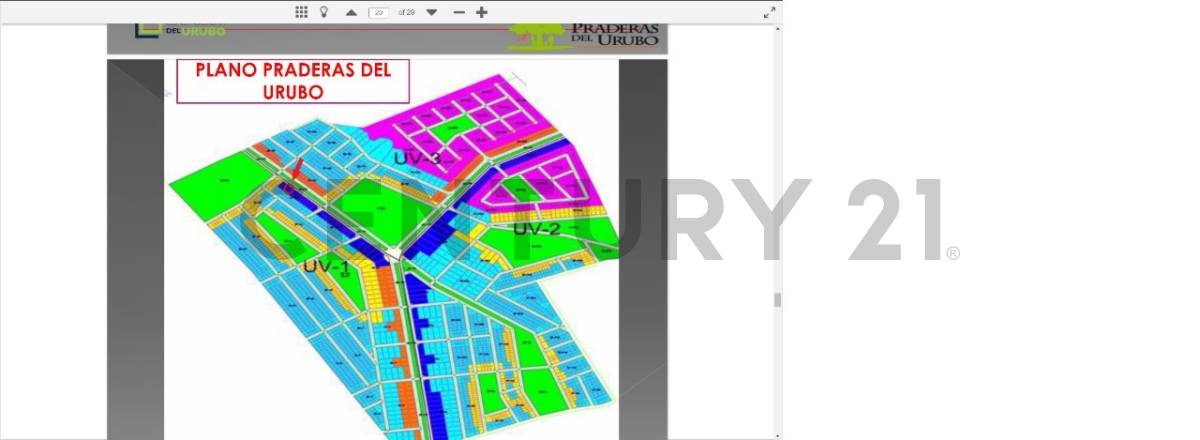
Task: Click the 'PLANO PRADERAS DEL URUBO' title box
Action: (x=293, y=81)
